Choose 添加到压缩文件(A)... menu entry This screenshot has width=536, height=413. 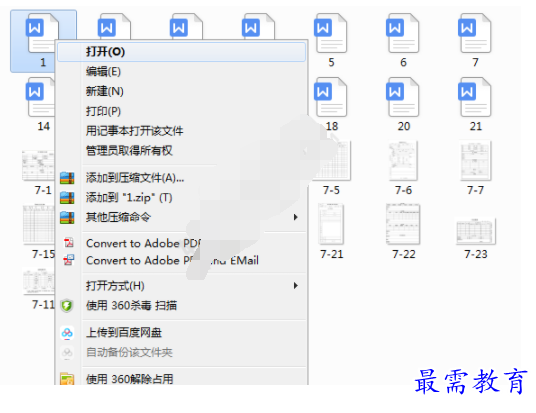(182, 178)
